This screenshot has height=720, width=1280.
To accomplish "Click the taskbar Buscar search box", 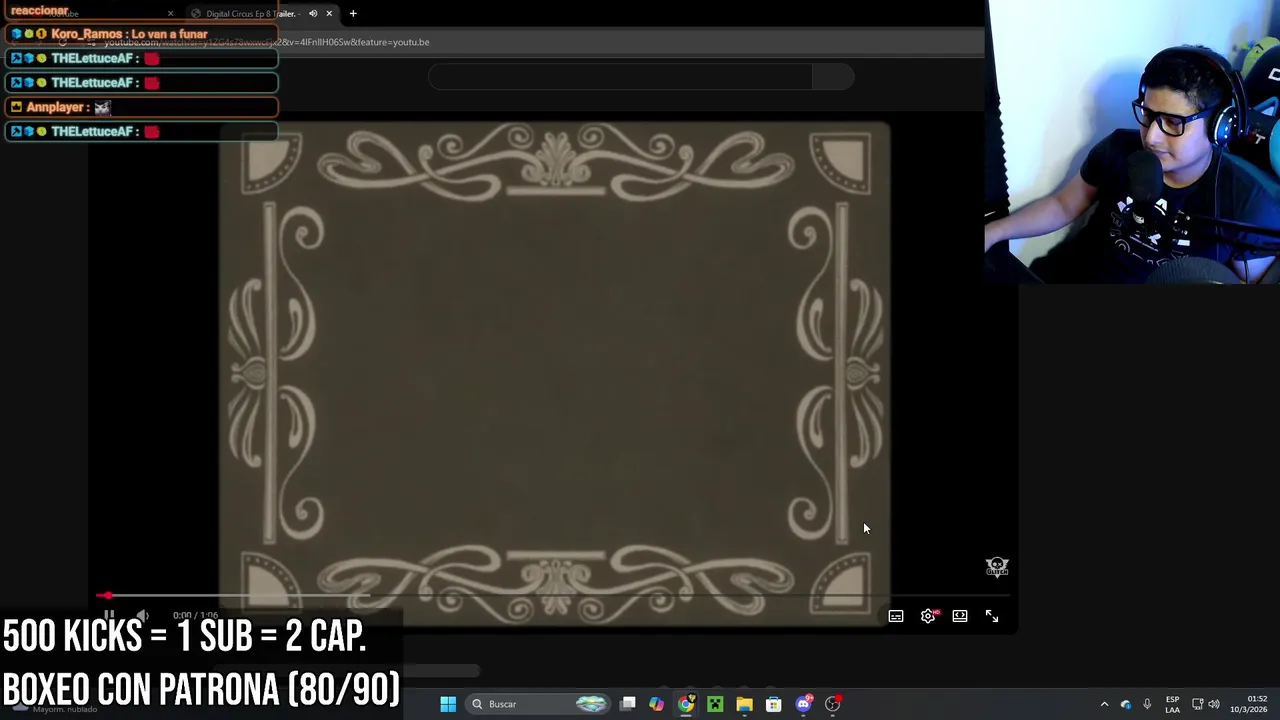I will pyautogui.click(x=538, y=704).
